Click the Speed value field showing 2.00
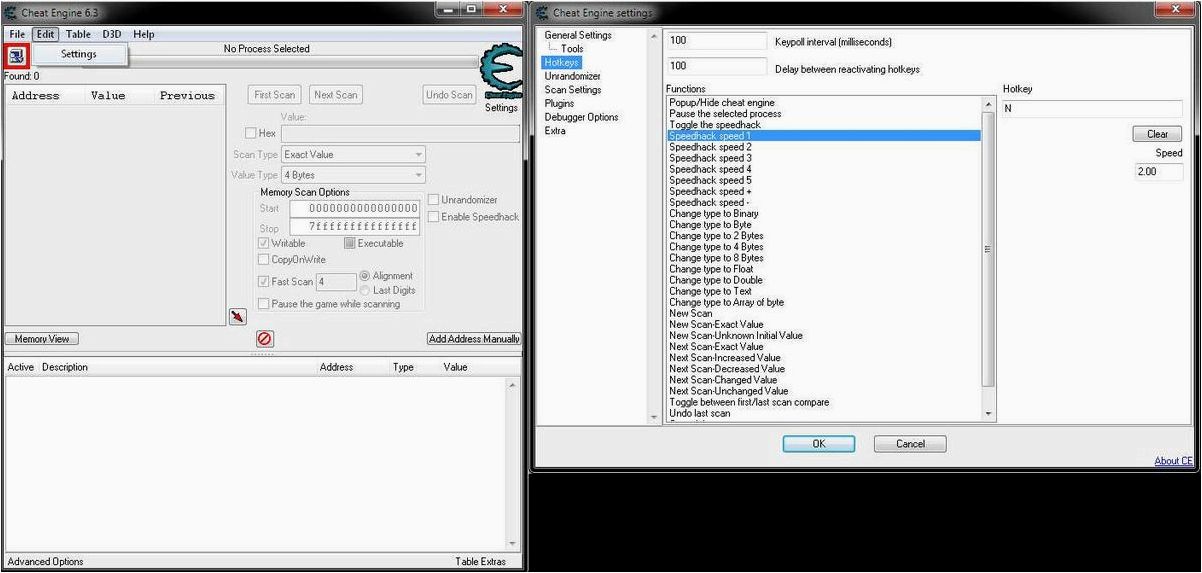The width and height of the screenshot is (1202, 573). (1158, 172)
